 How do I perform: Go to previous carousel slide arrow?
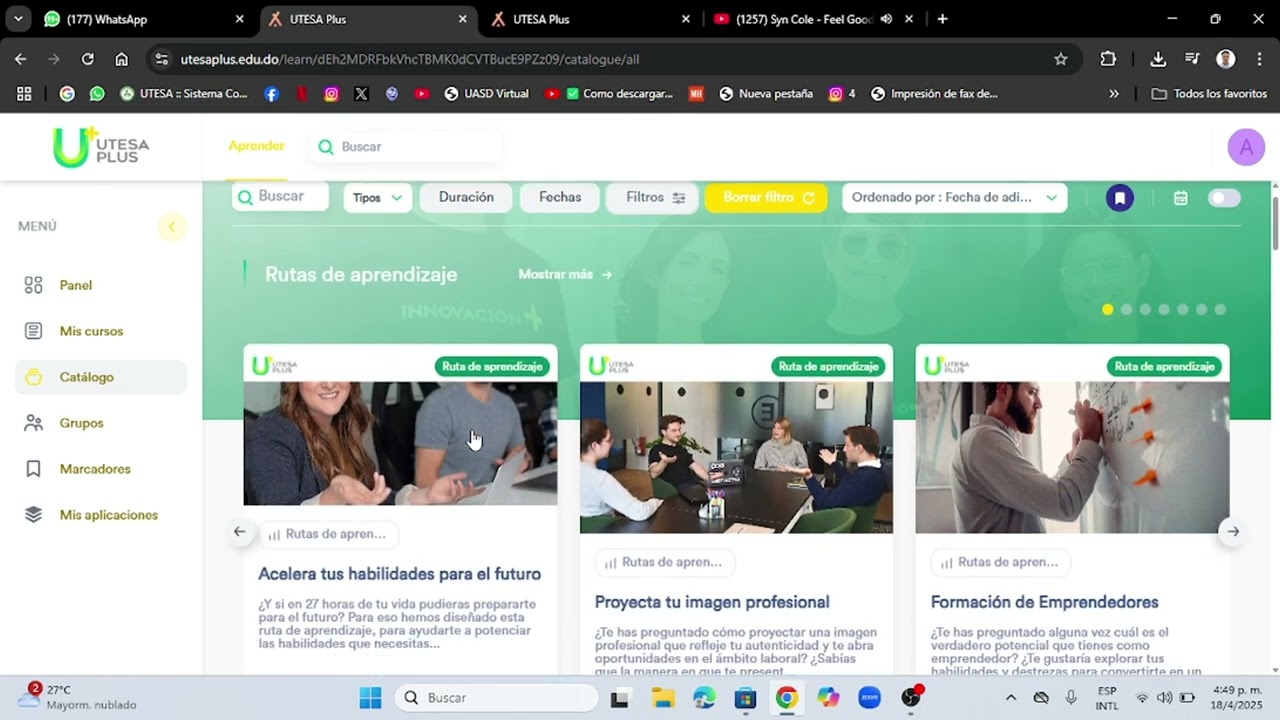pos(239,532)
